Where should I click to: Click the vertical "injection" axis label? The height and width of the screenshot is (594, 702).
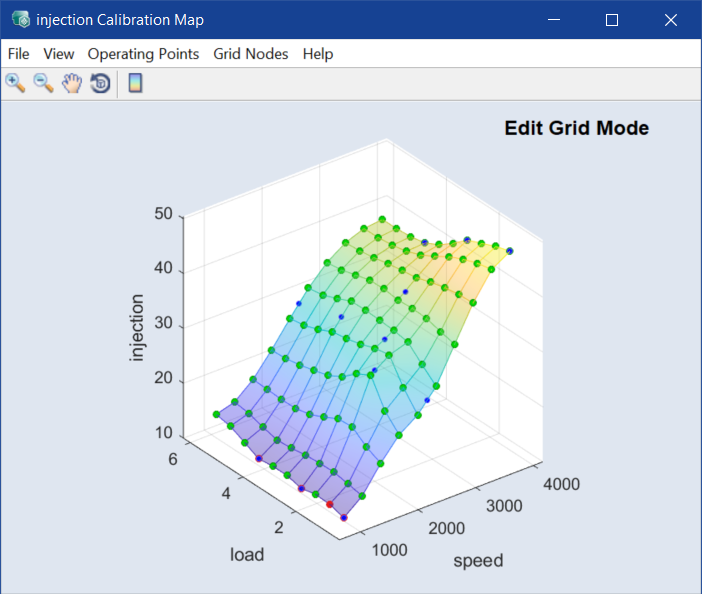tap(138, 328)
